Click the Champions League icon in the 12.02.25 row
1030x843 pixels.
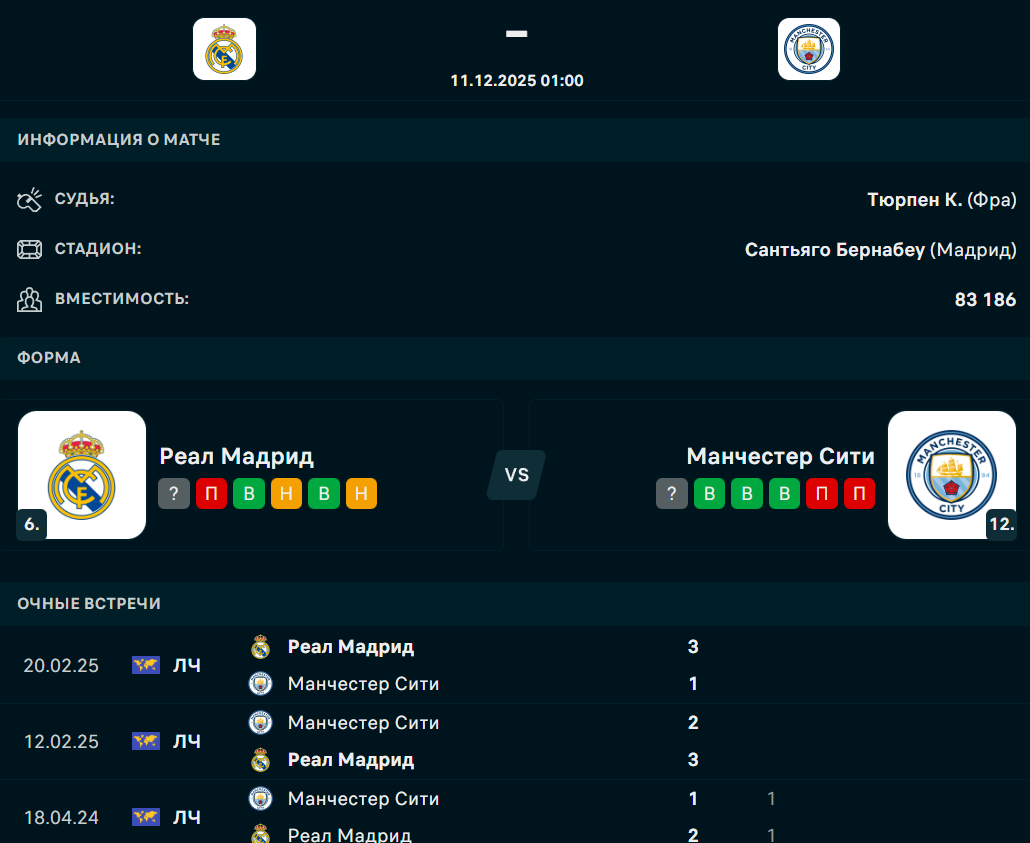point(146,741)
